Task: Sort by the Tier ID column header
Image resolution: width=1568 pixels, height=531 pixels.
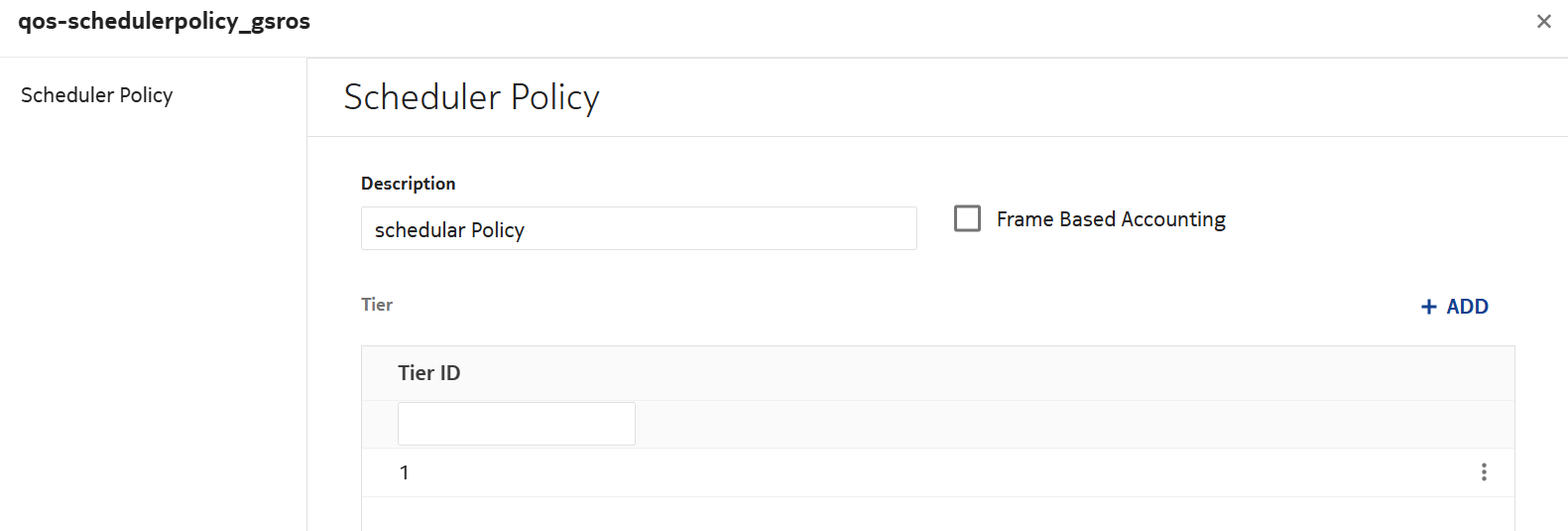Action: 429,373
